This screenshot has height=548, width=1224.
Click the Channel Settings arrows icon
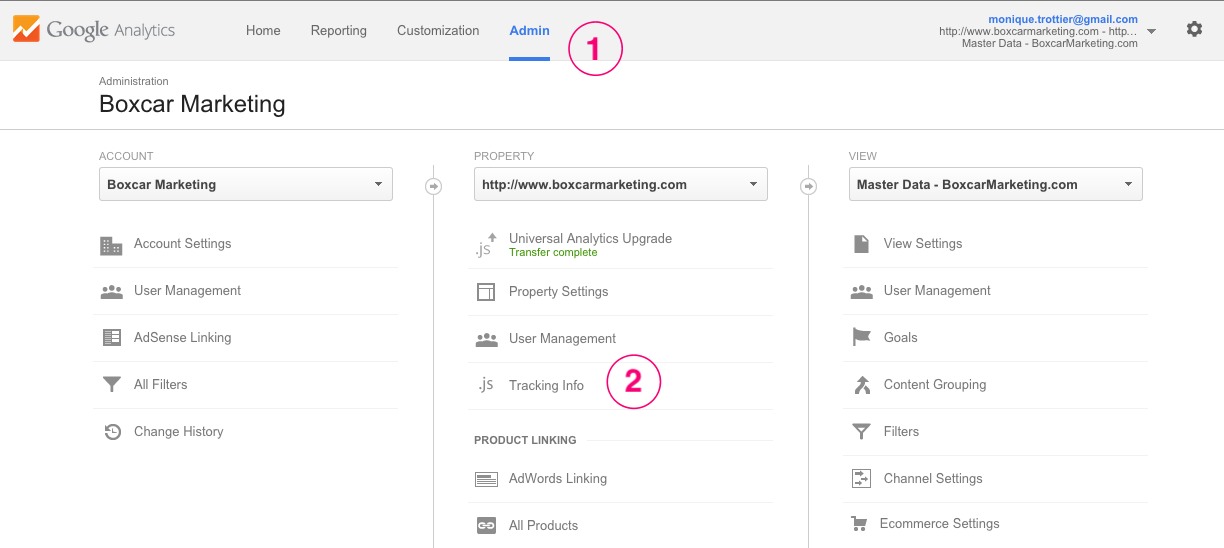[861, 479]
